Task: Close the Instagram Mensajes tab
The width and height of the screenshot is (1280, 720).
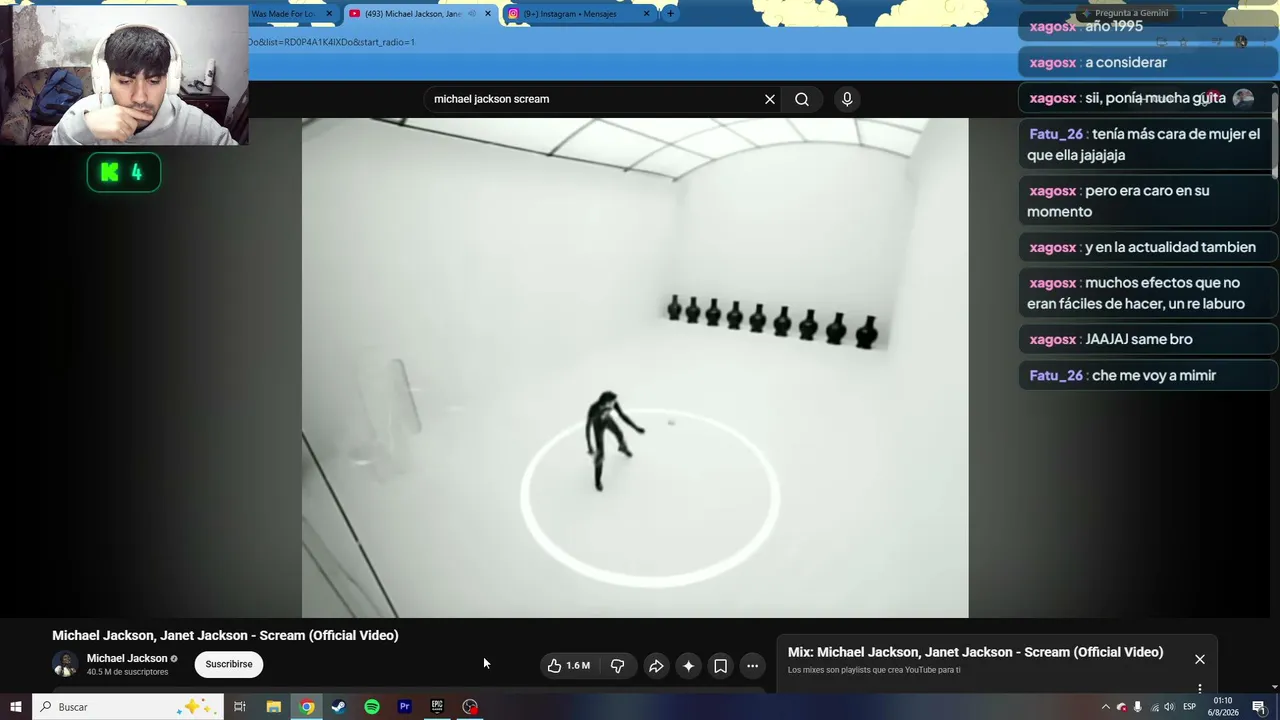Action: 646,14
